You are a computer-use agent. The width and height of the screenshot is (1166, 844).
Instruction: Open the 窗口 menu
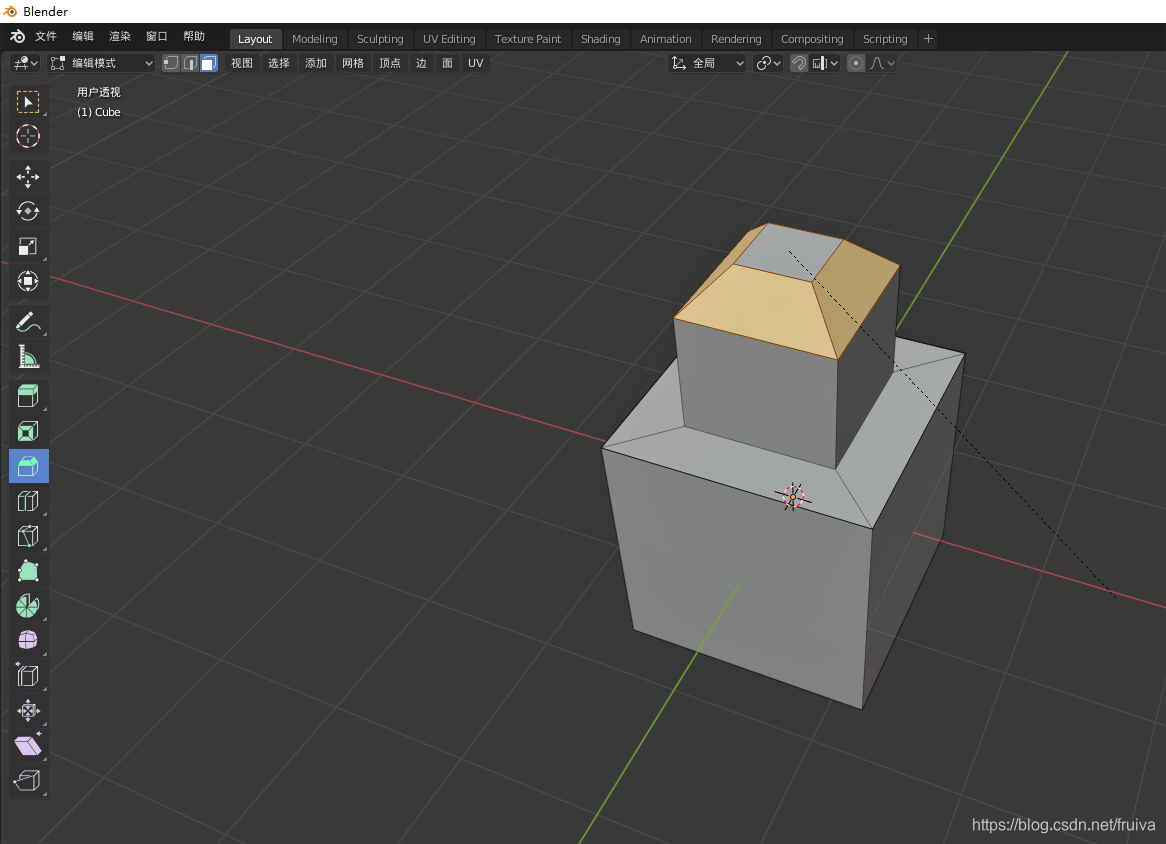(157, 36)
